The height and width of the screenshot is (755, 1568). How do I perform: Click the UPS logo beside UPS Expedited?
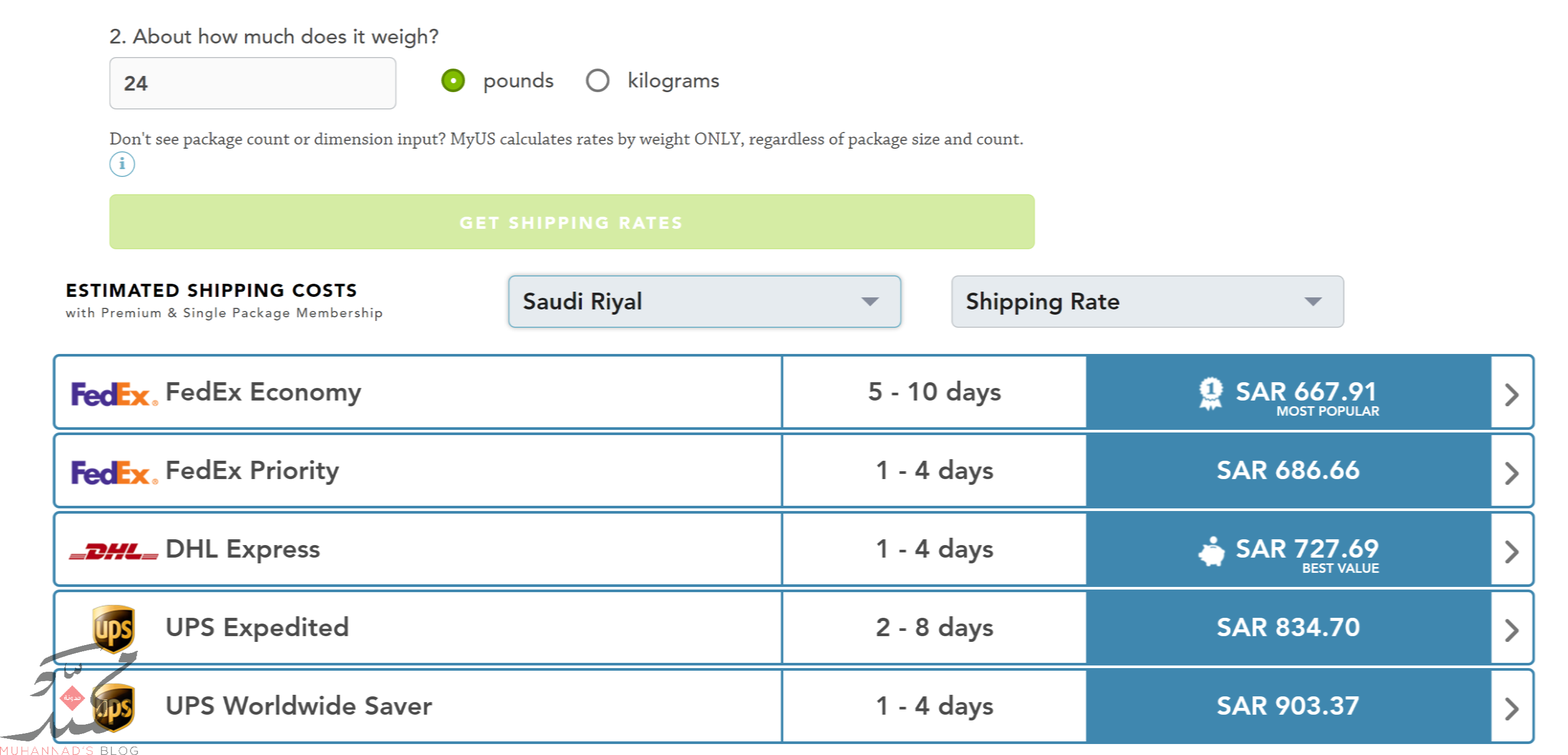(x=113, y=628)
